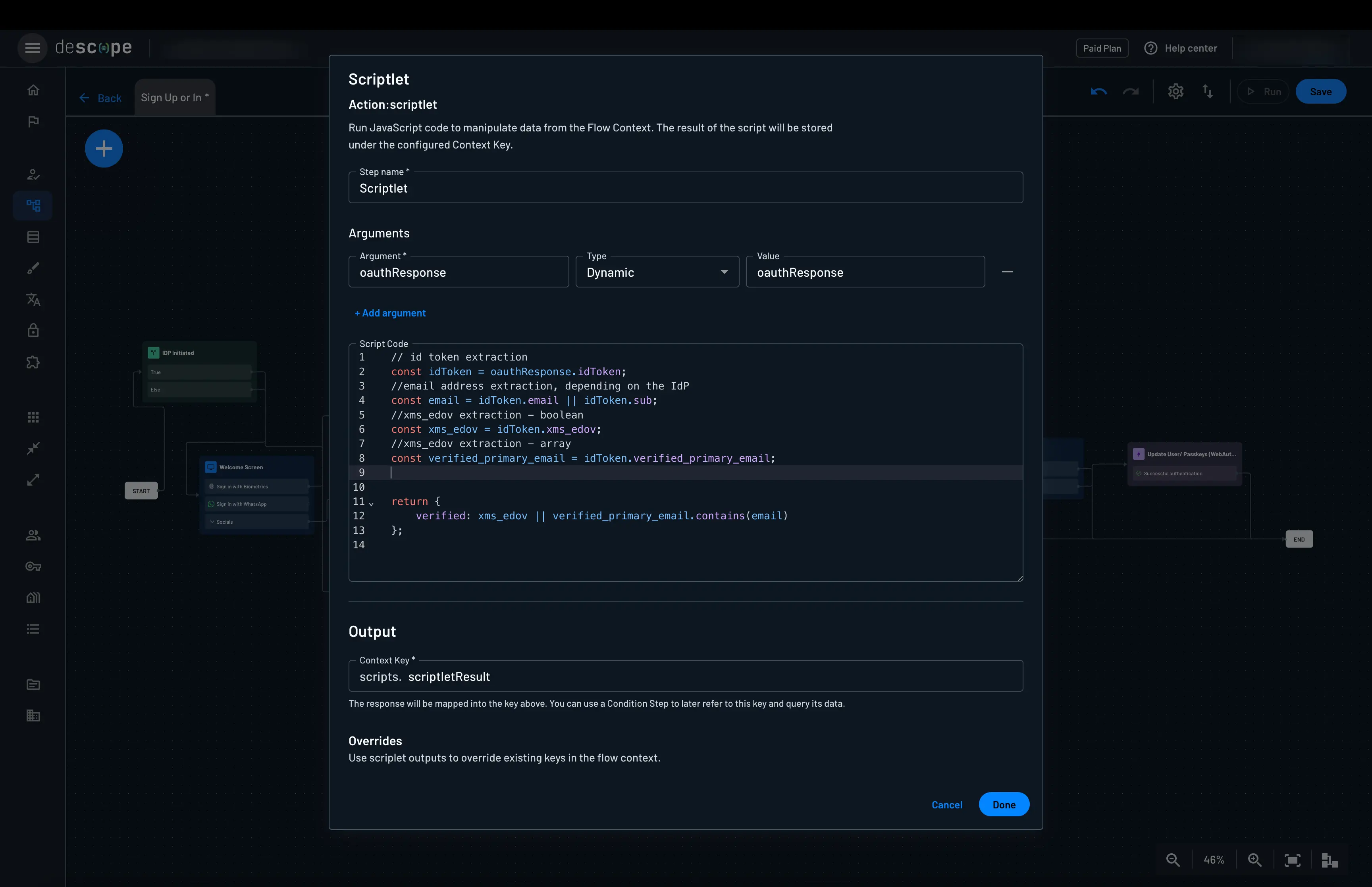
Task: Click the compress arrows sidebar icon
Action: point(33,448)
